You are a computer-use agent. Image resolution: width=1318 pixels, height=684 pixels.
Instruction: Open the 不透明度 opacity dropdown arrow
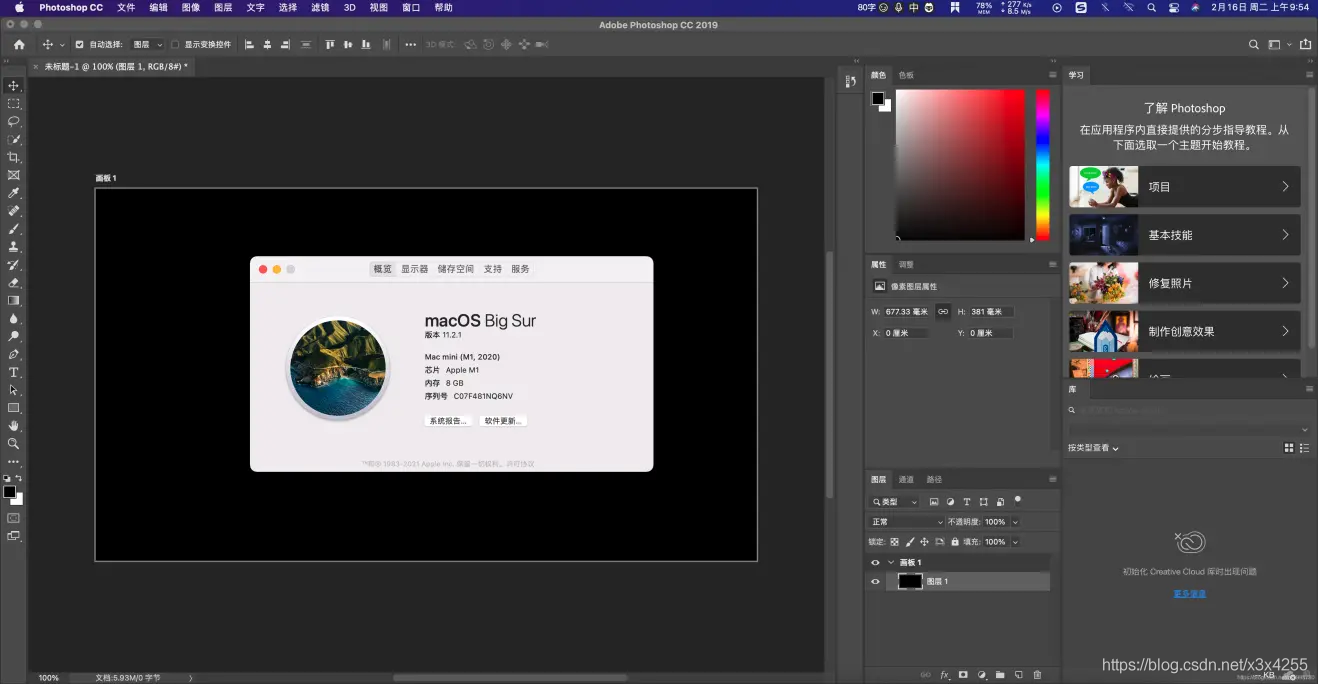click(1015, 522)
